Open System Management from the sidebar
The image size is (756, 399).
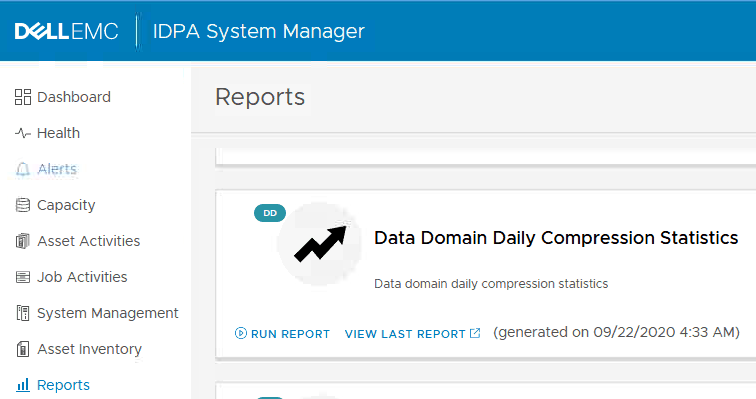click(x=108, y=313)
